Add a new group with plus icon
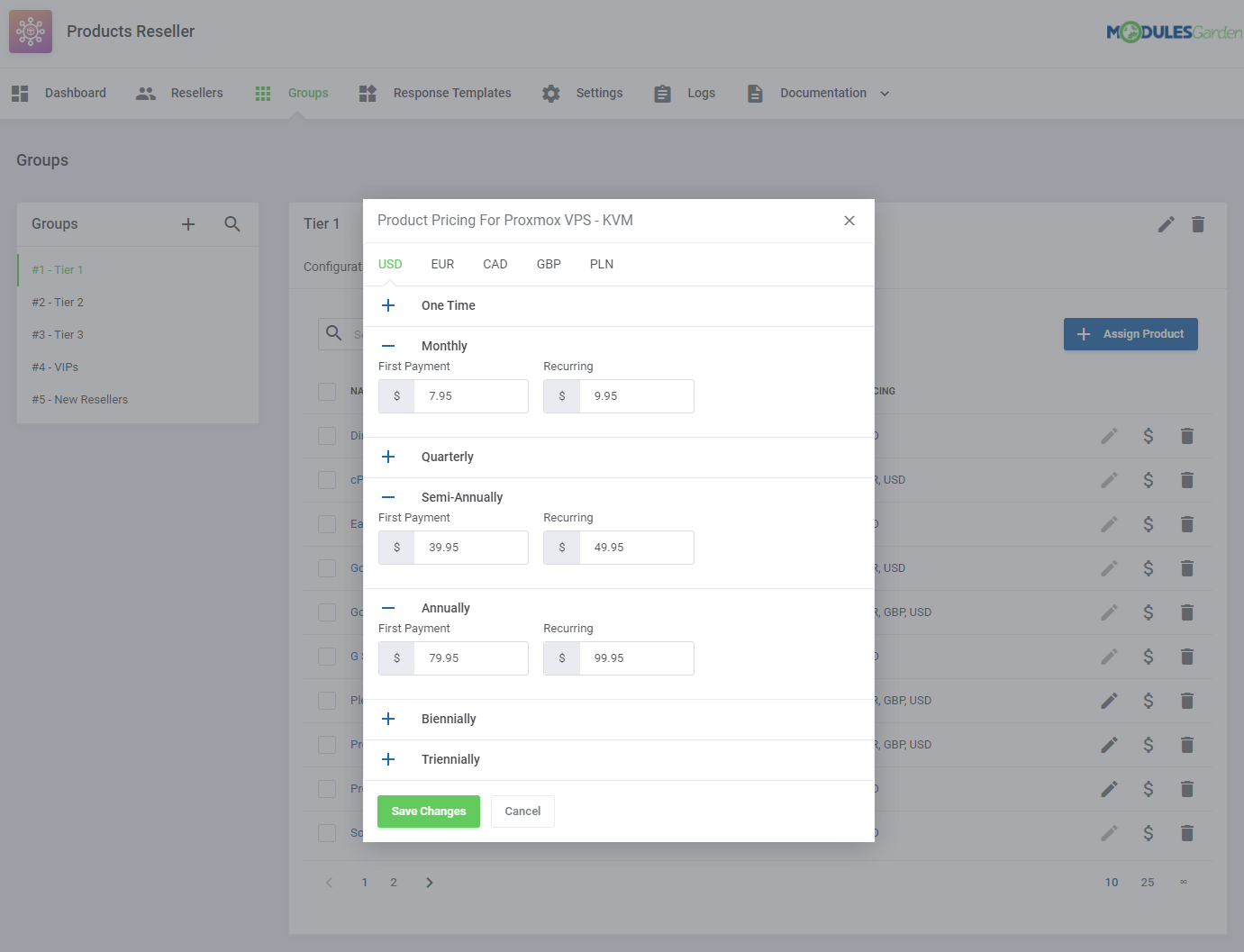Image resolution: width=1244 pixels, height=952 pixels. [x=188, y=224]
